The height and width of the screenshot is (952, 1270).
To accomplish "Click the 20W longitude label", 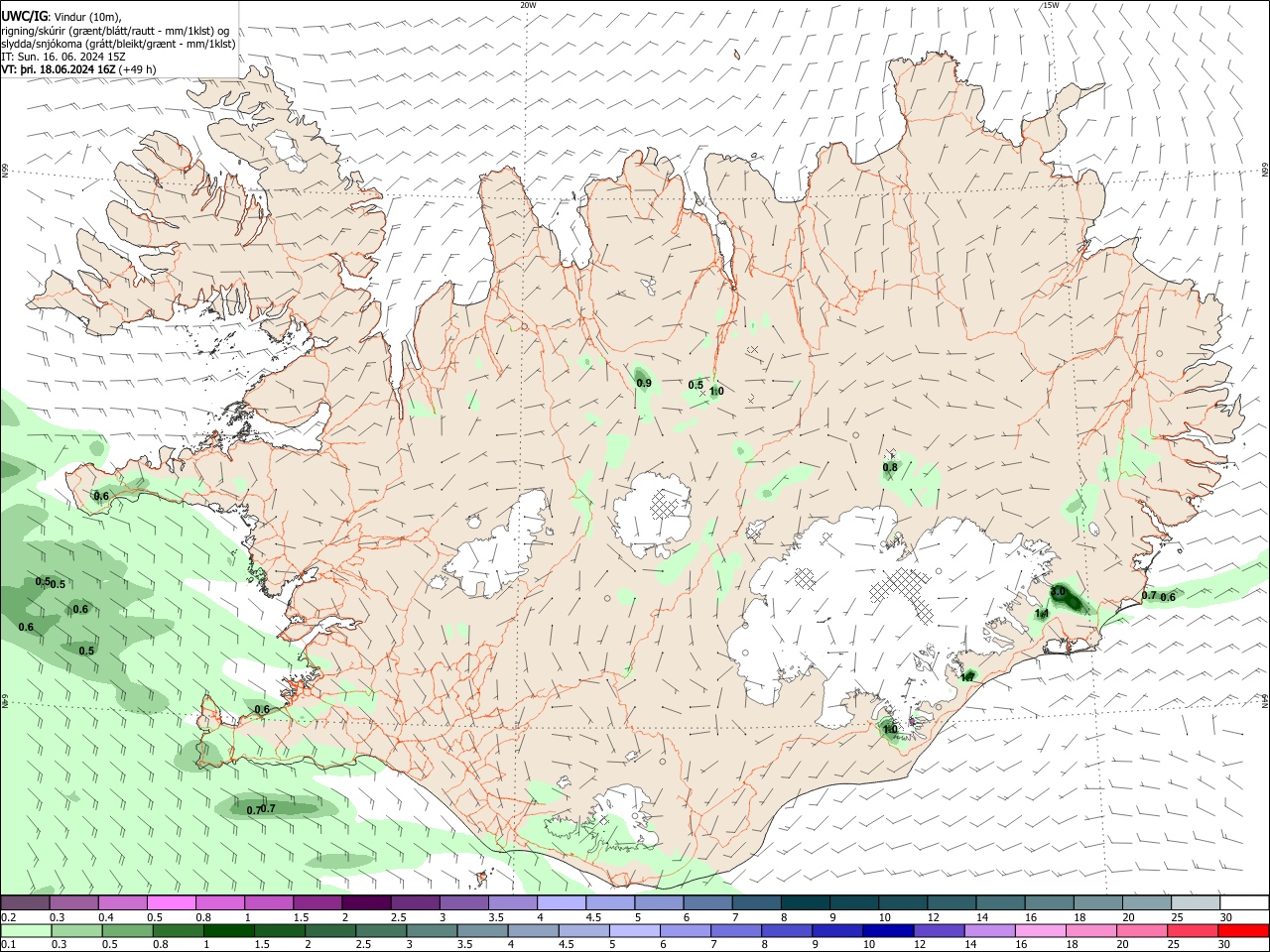I will click(x=529, y=5).
